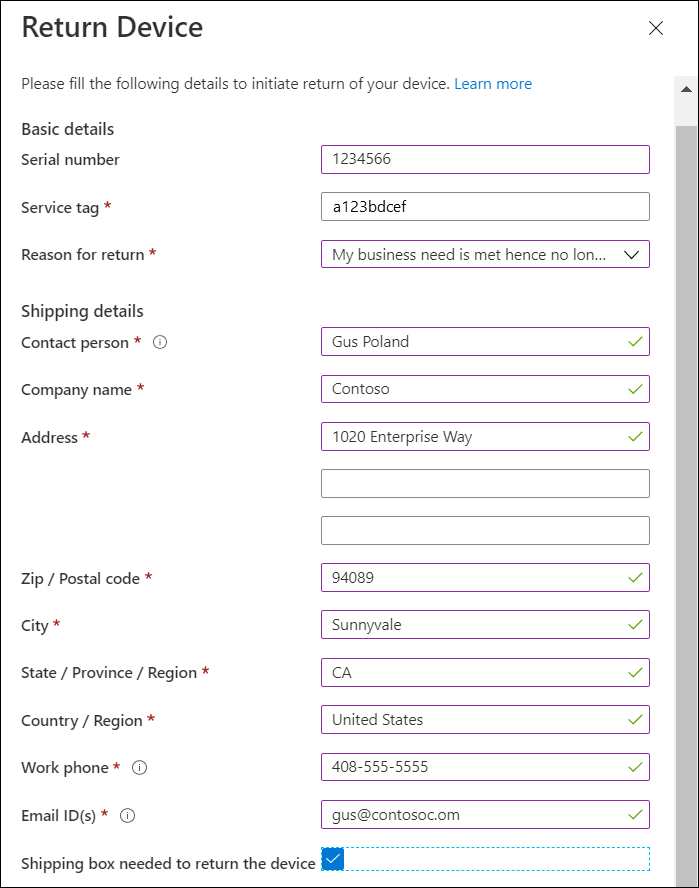
Task: Click the State field showing CA
Action: coord(485,672)
